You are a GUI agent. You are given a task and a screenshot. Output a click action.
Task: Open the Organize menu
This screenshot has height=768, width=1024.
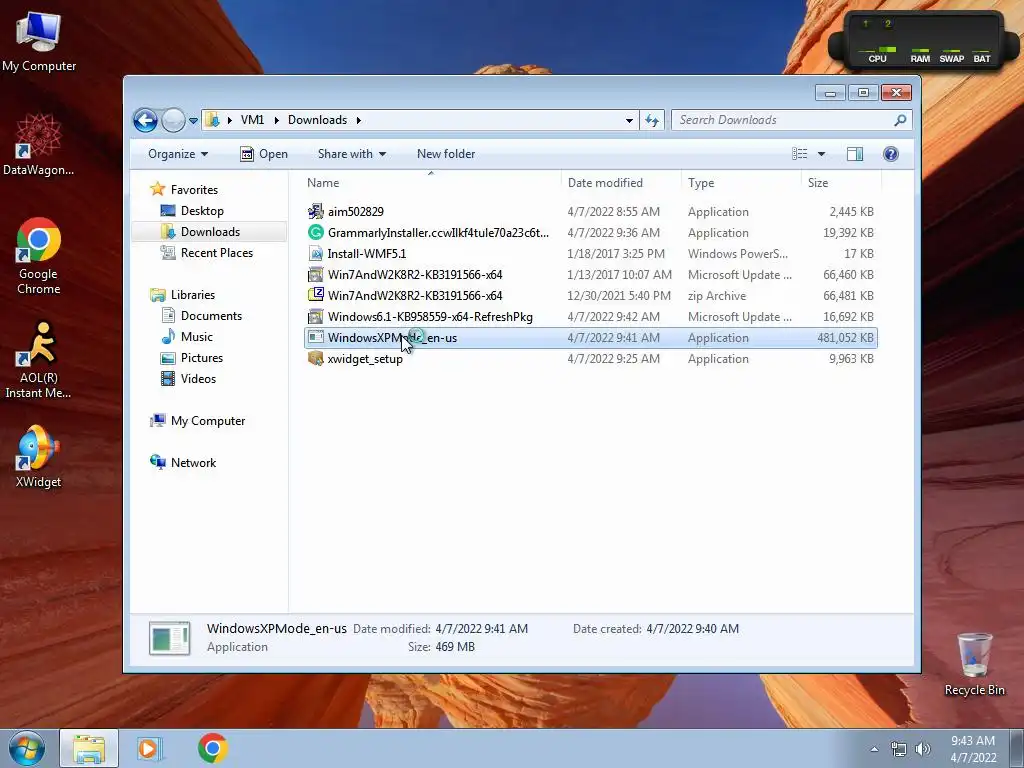(x=178, y=154)
